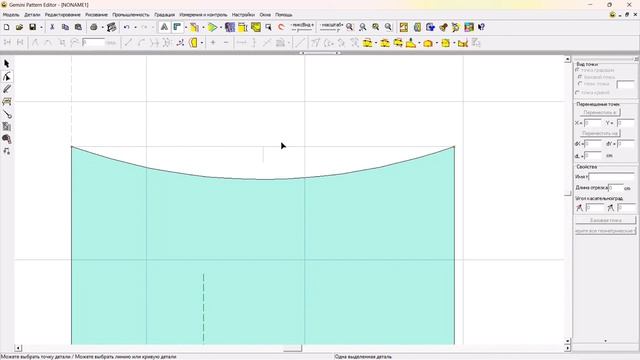Expand dropdown beside yellow piece outline icon
Viewport: 640px width, 360px height.
(x=202, y=42)
